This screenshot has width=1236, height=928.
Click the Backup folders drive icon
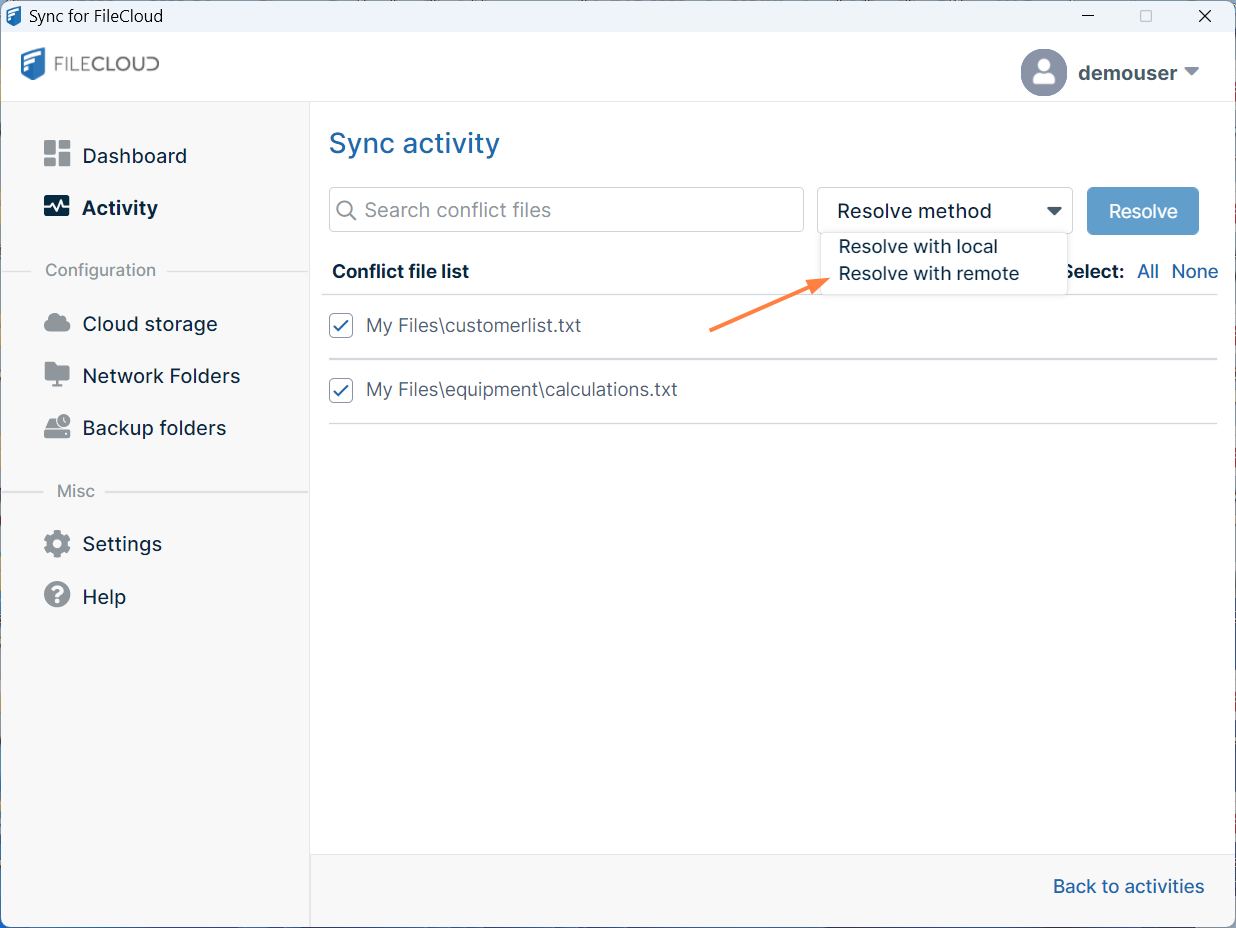pyautogui.click(x=57, y=427)
